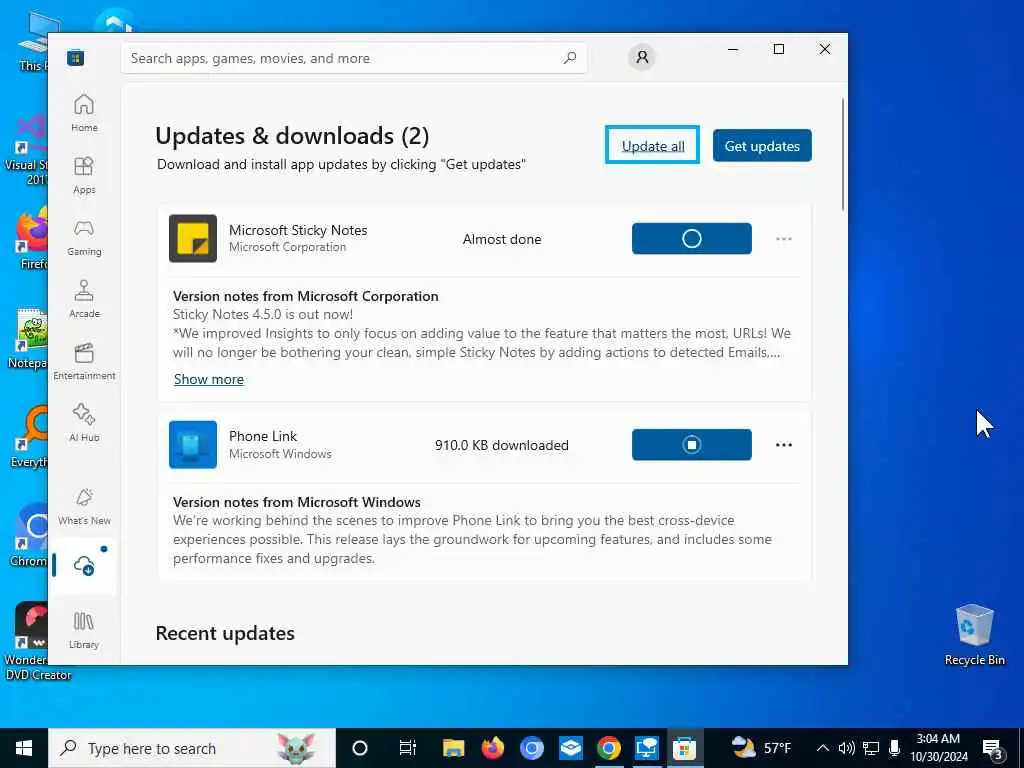Launch Google Chrome from the taskbar

[x=609, y=748]
